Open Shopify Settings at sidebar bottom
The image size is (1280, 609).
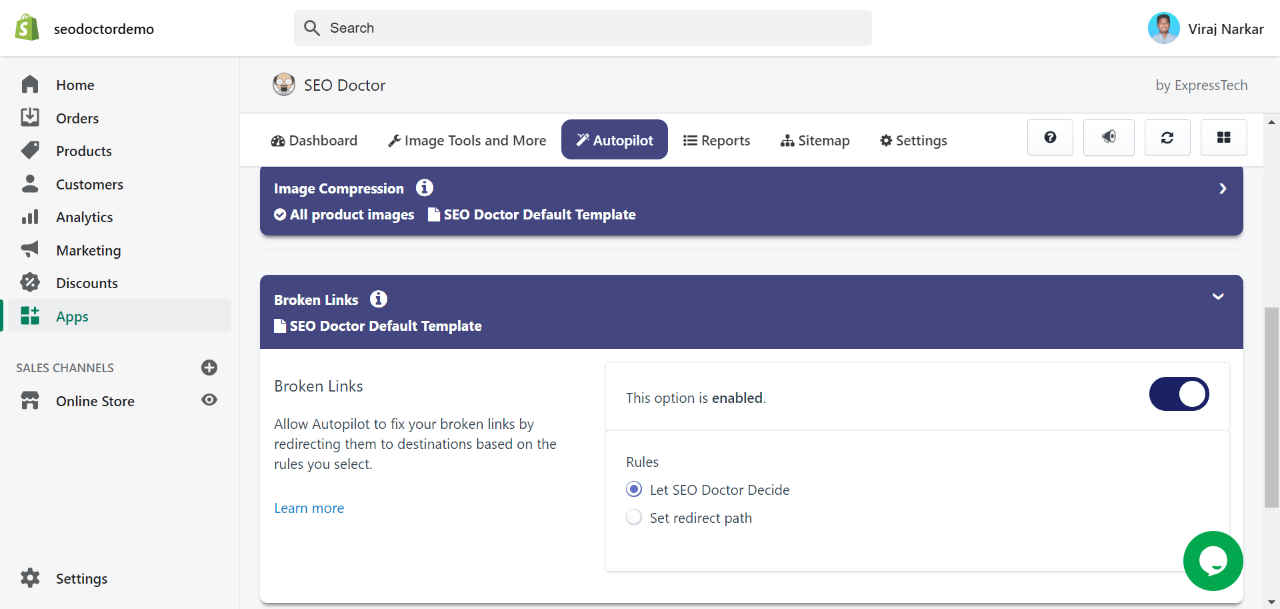pyautogui.click(x=81, y=578)
